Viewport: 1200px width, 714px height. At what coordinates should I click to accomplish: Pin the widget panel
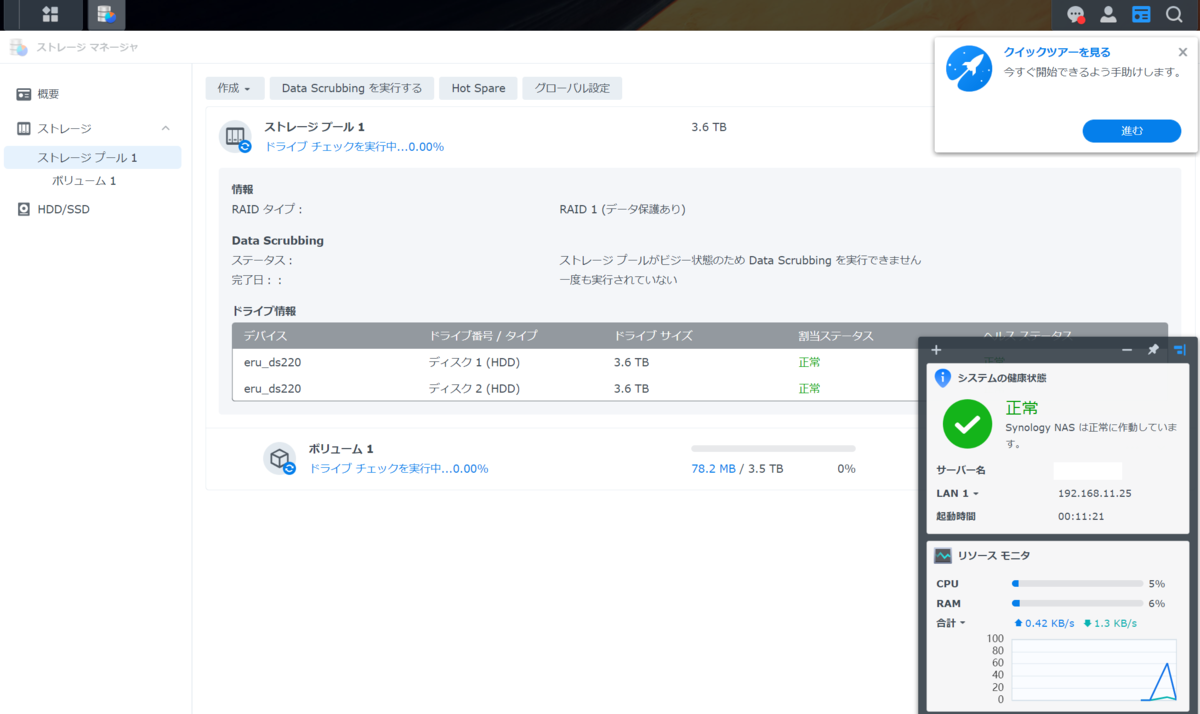pos(1153,350)
